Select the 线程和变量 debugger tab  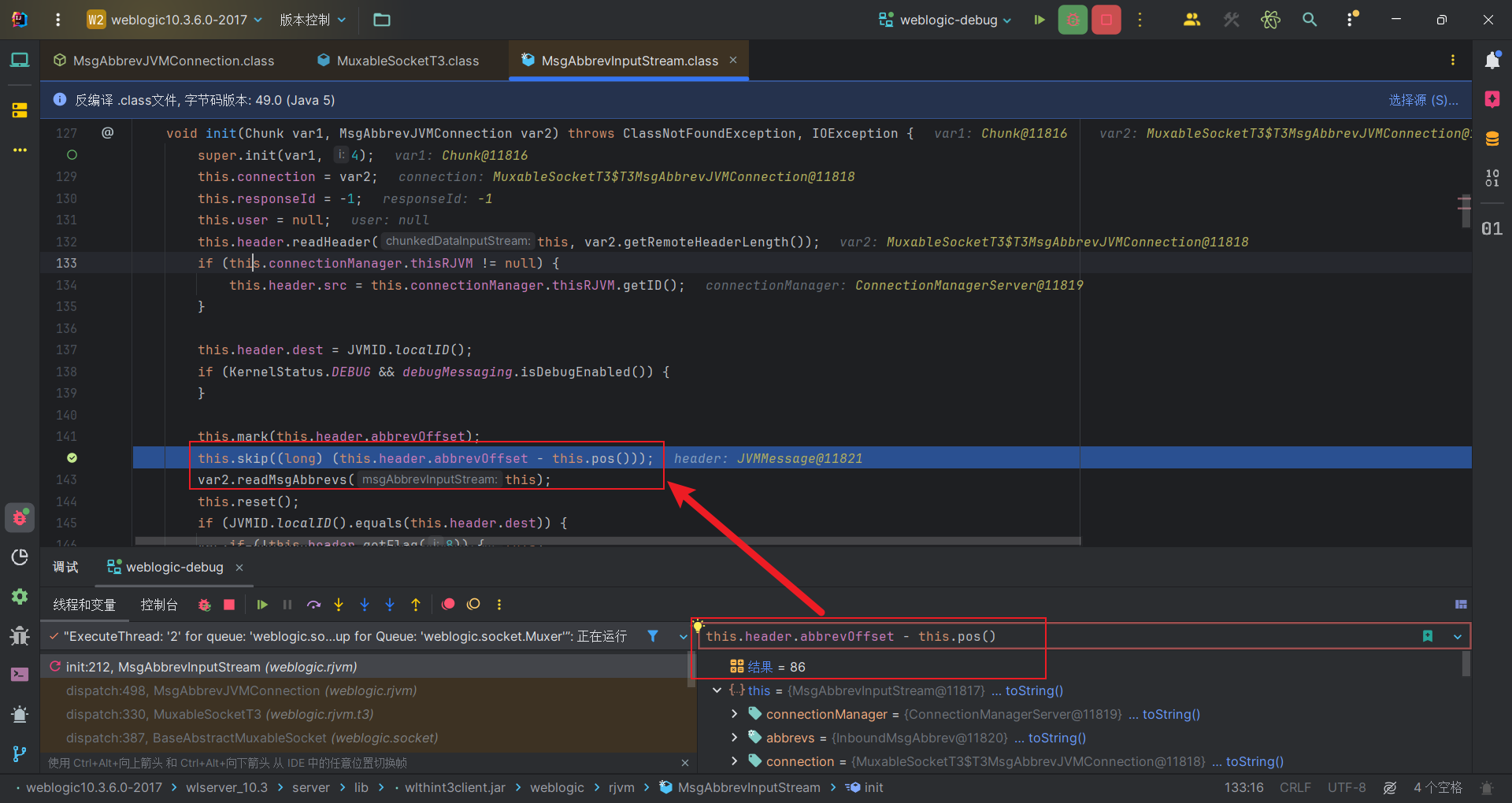coord(84,605)
